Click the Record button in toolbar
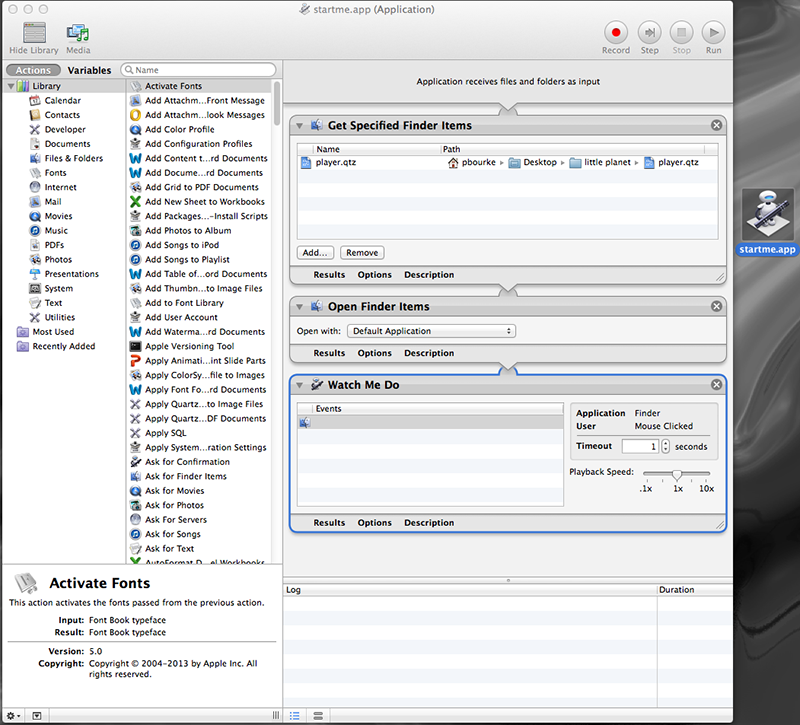The width and height of the screenshot is (800, 725). click(x=615, y=33)
